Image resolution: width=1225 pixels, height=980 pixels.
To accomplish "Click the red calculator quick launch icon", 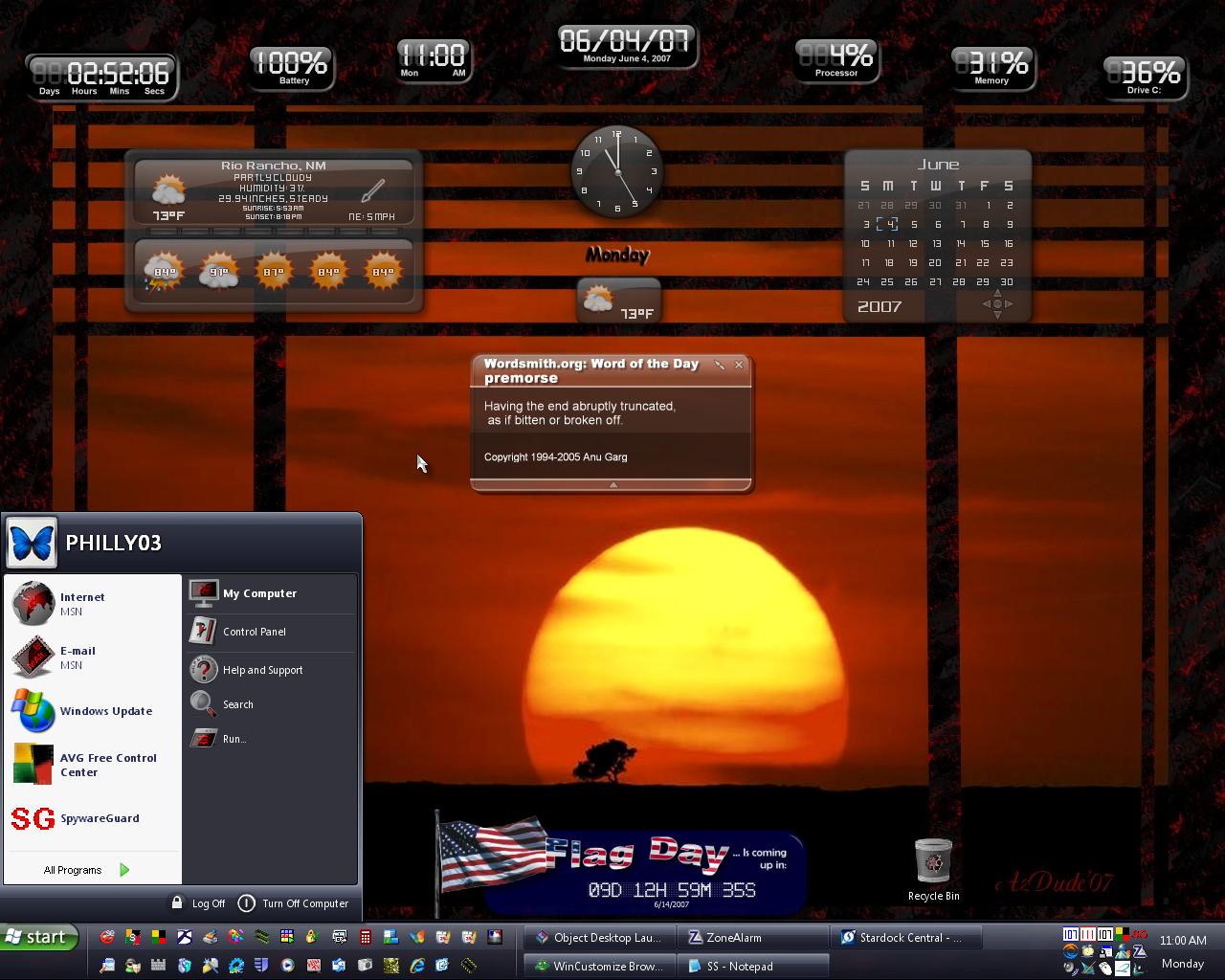I will [365, 937].
